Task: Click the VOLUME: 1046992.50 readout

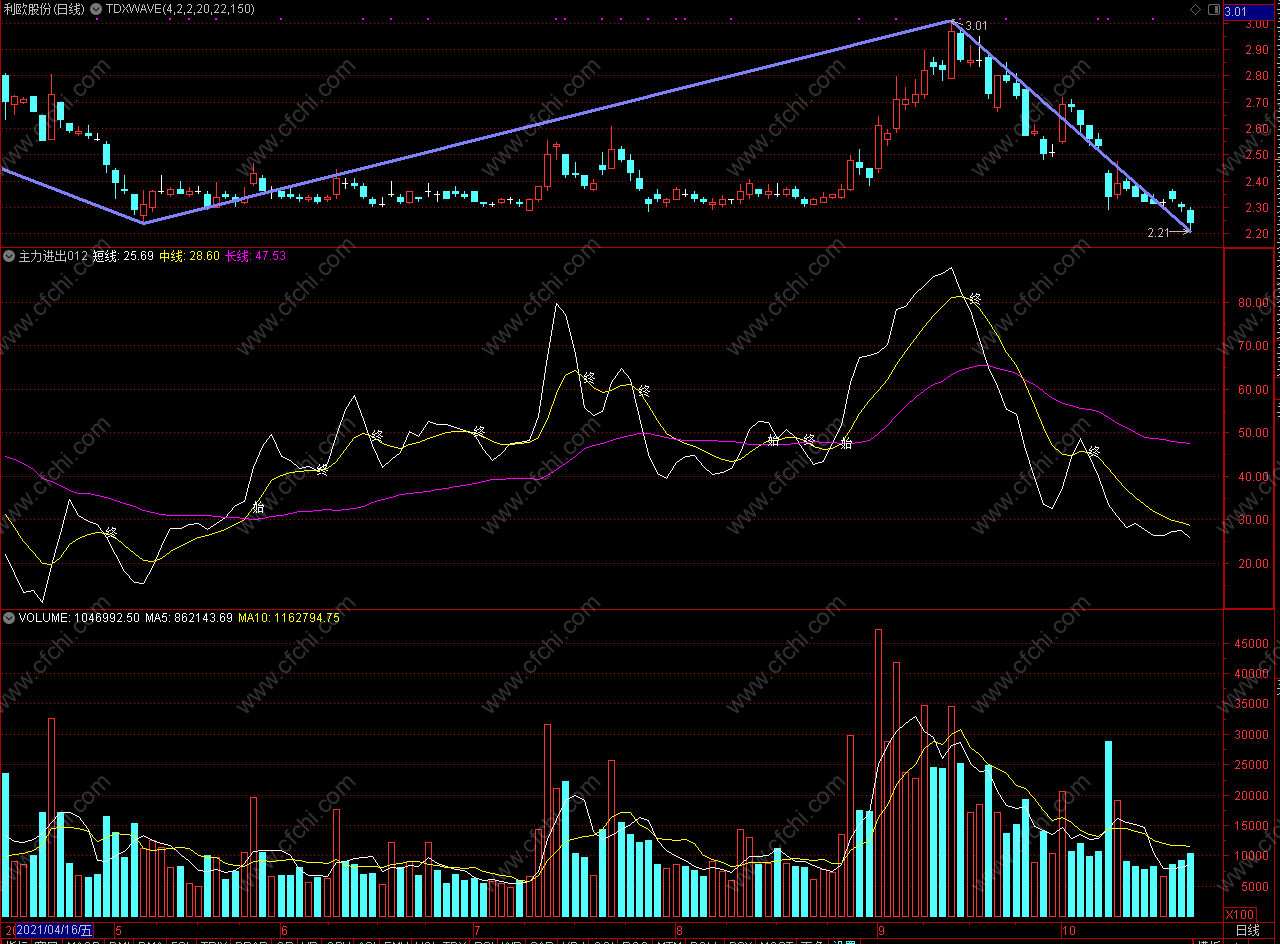Action: pyautogui.click(x=79, y=618)
